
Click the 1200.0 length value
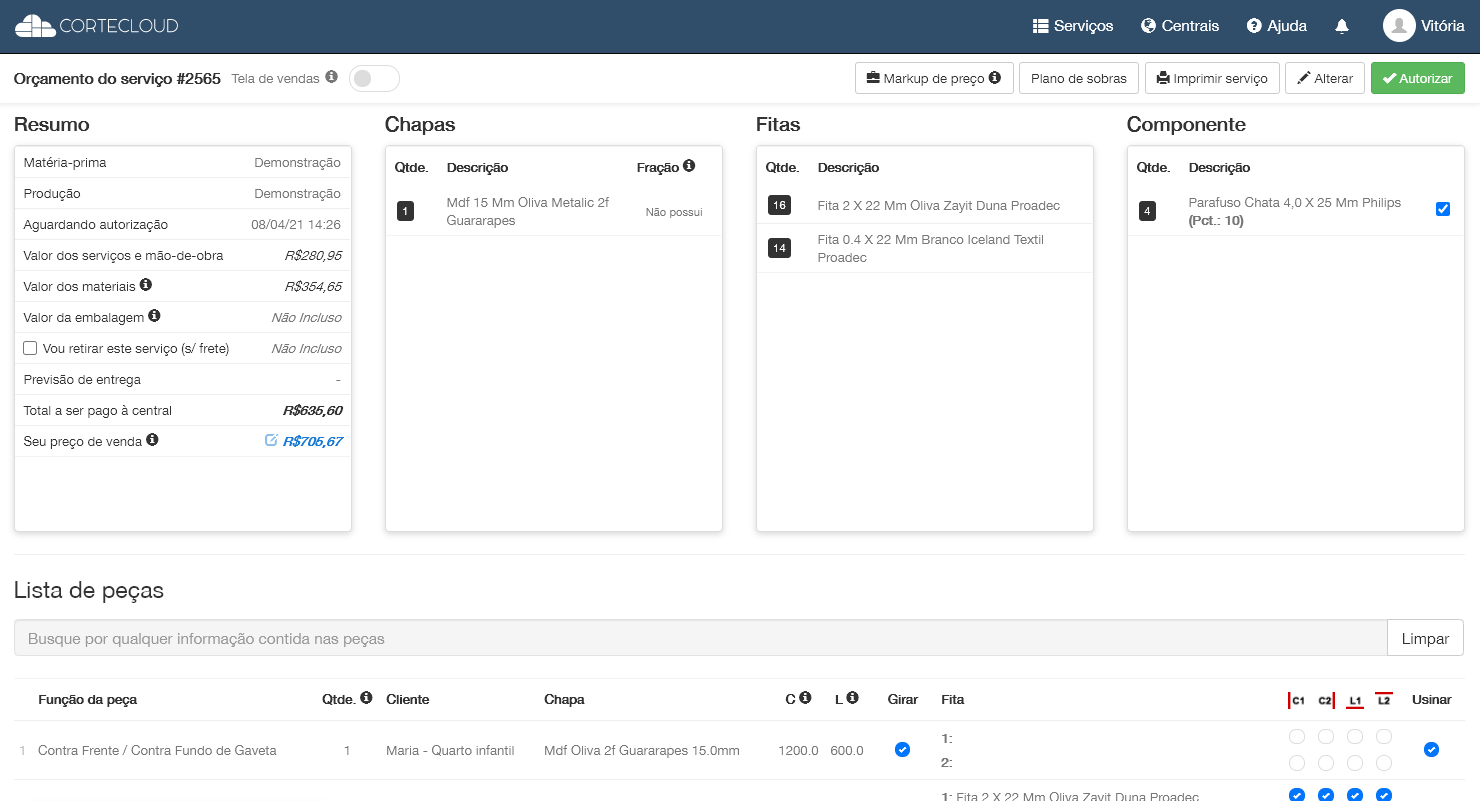click(x=798, y=750)
